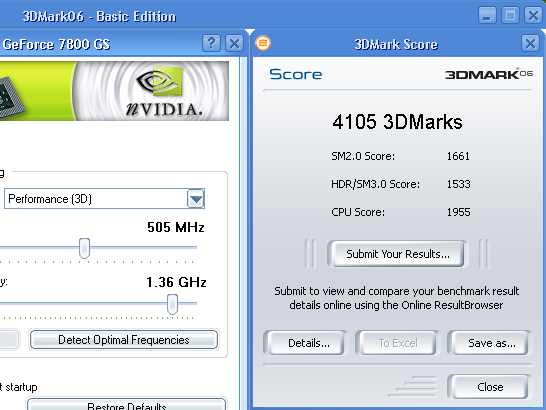The width and height of the screenshot is (546, 410).
Task: Click the 3DMark06 - Basic Edition title text
Action: (99, 16)
